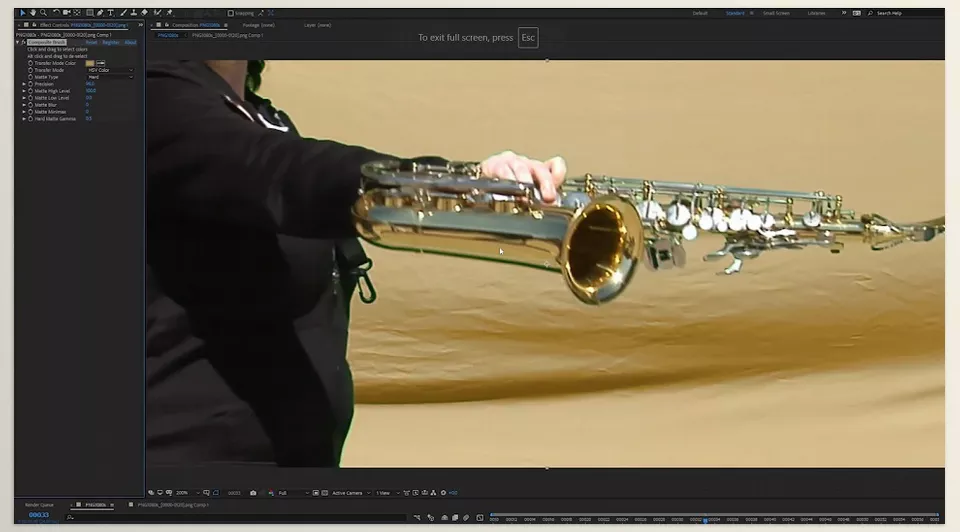Open the 1 View layout dropdown
The image size is (960, 532).
pos(387,493)
